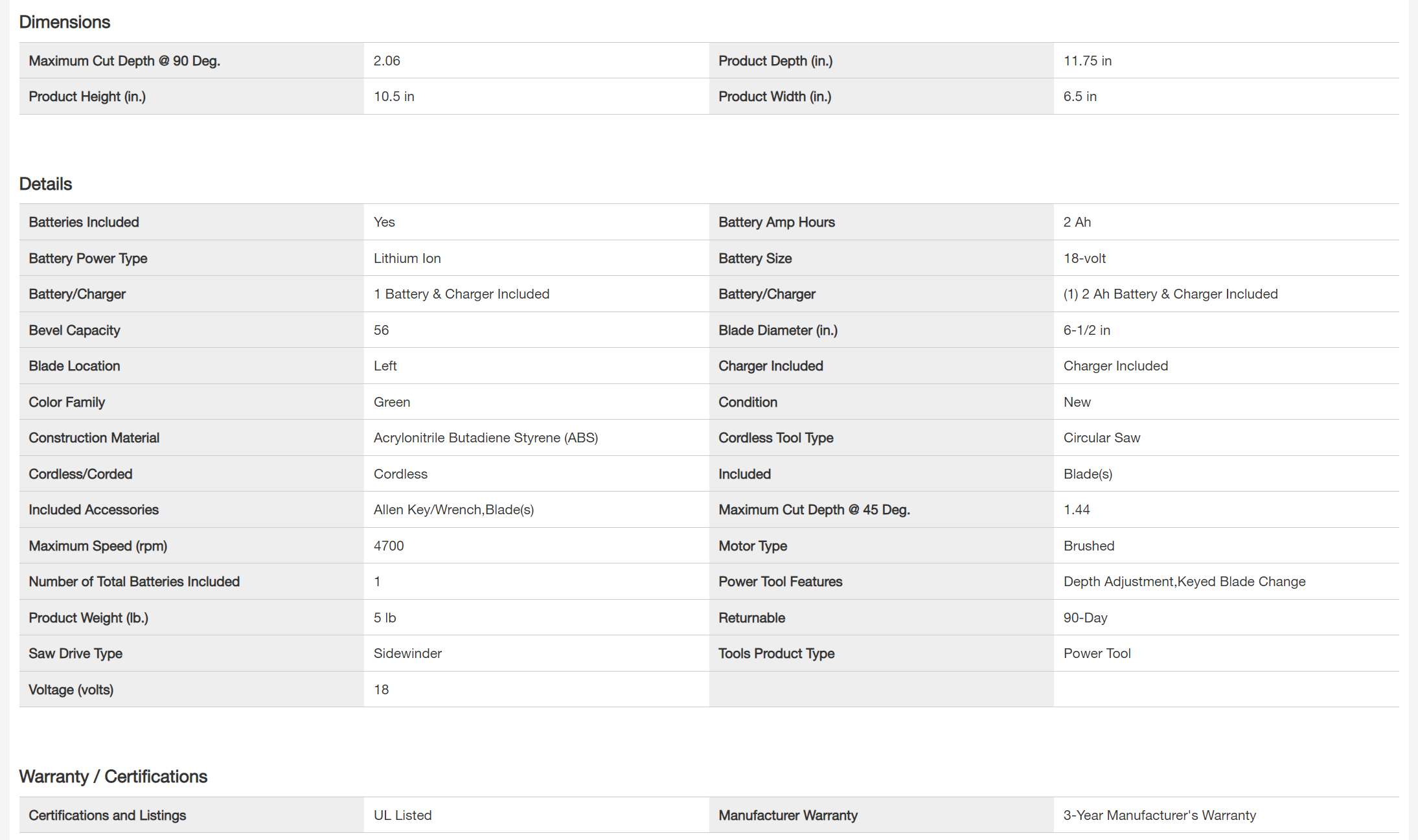Select the Battery Amp Hours label

[776, 222]
